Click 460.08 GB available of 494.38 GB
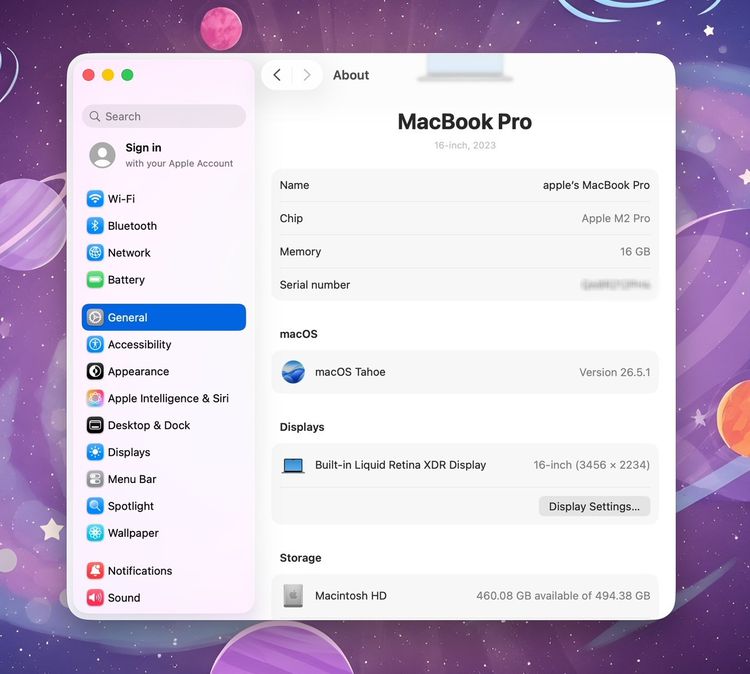The image size is (750, 674). tap(563, 596)
